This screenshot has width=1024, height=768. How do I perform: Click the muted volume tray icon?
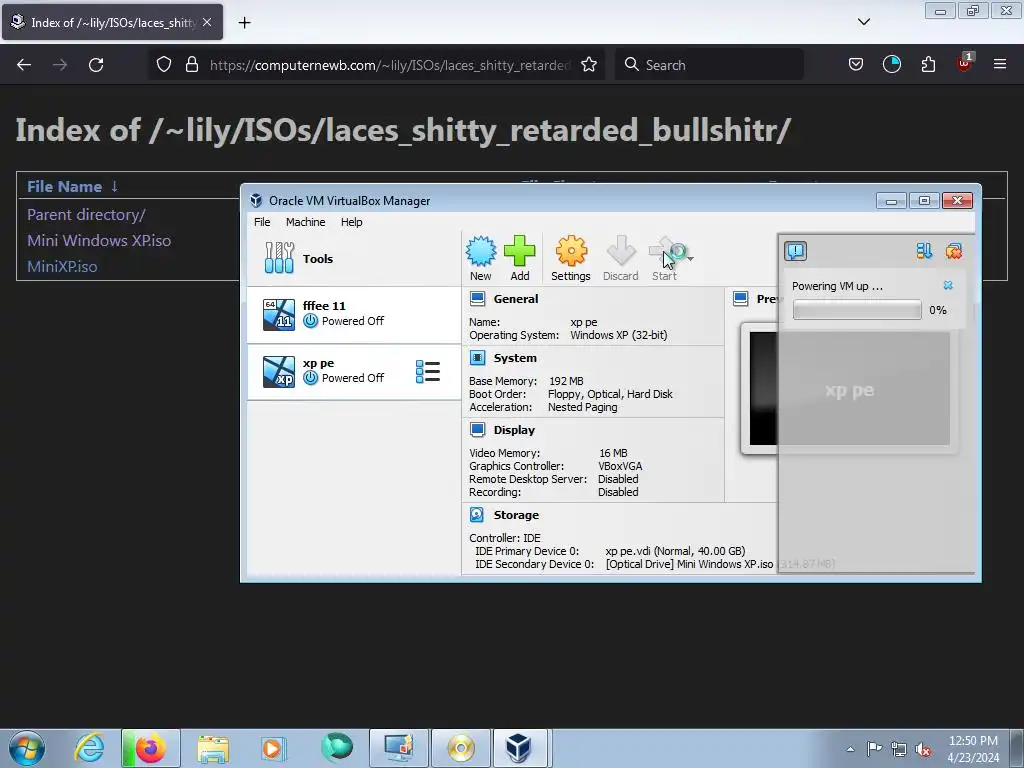point(923,749)
